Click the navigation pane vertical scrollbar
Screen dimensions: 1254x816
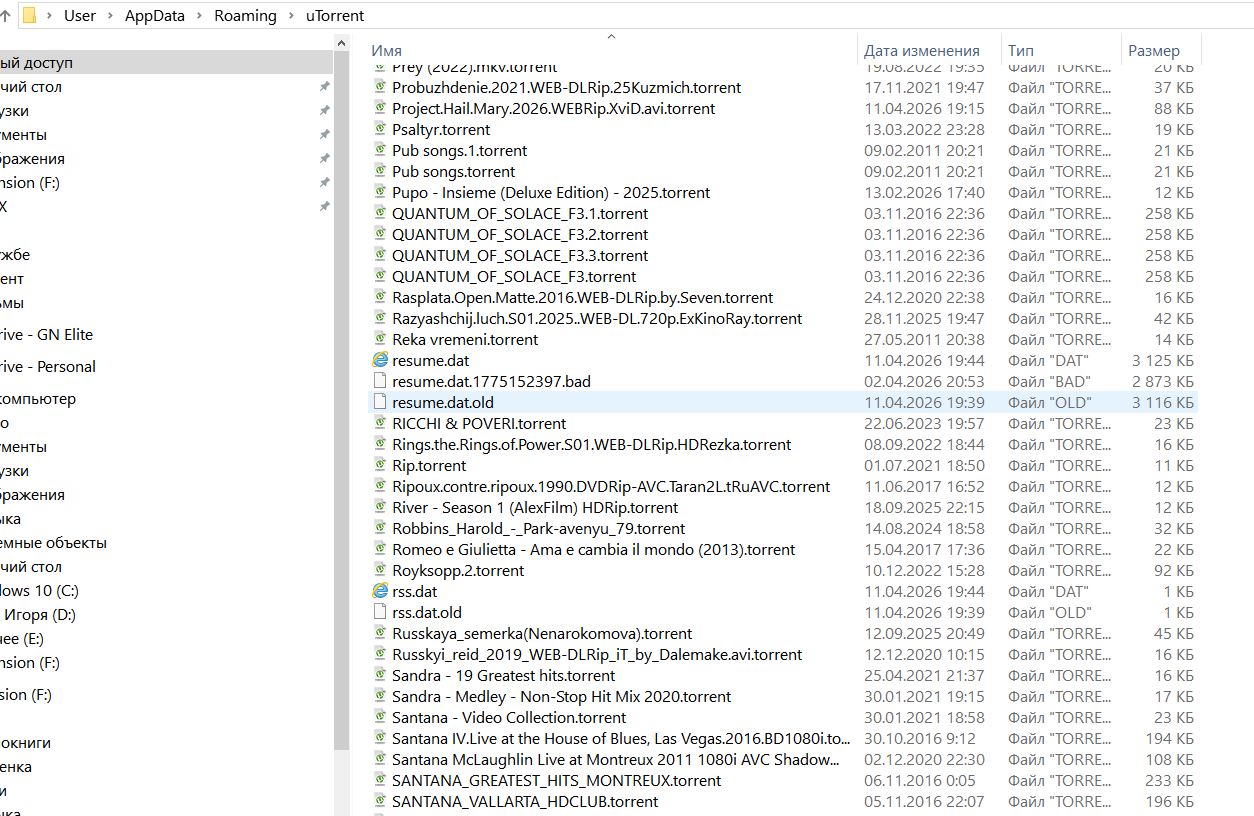click(341, 400)
